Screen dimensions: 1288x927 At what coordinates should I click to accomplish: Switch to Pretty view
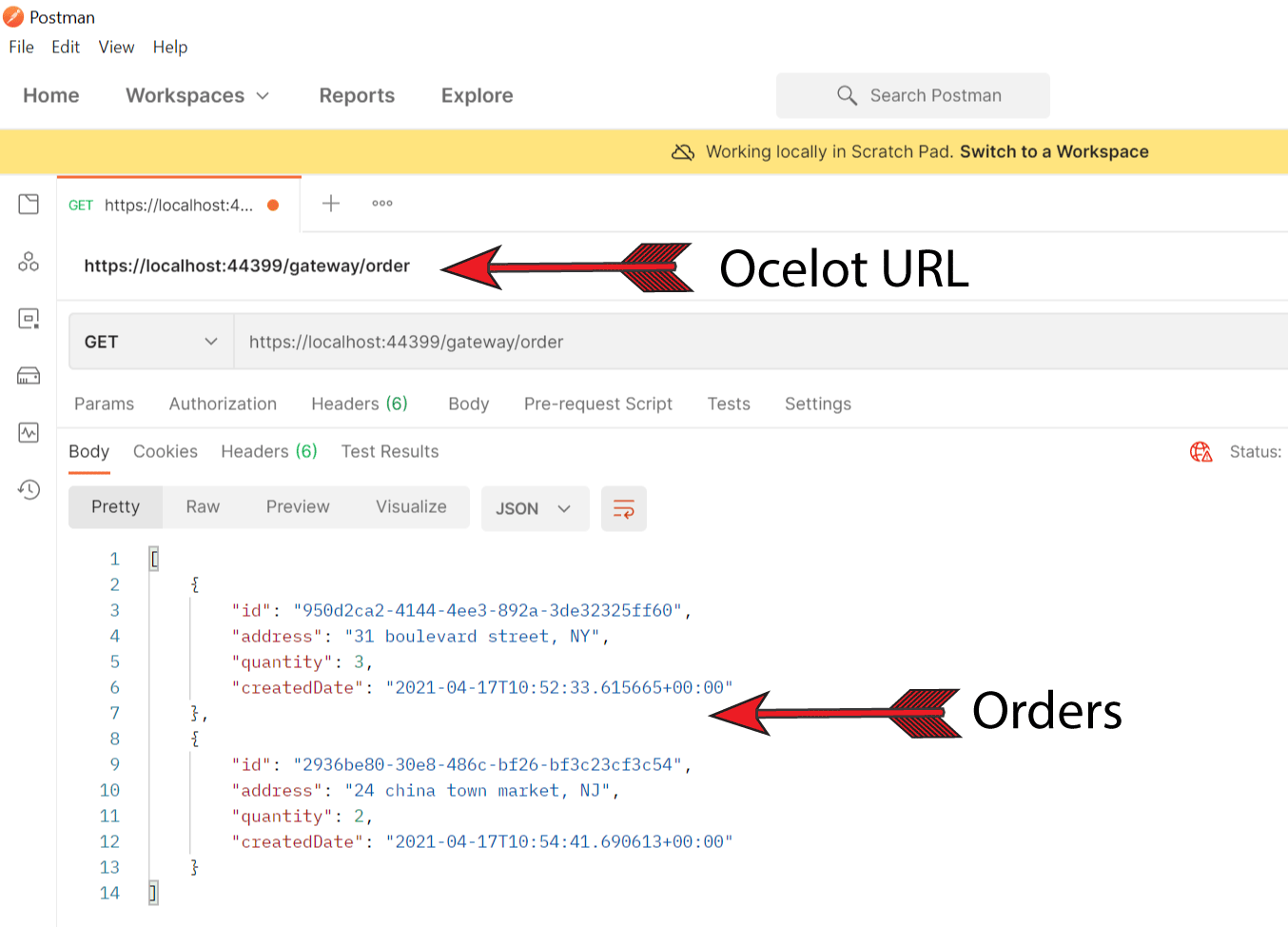coord(115,506)
